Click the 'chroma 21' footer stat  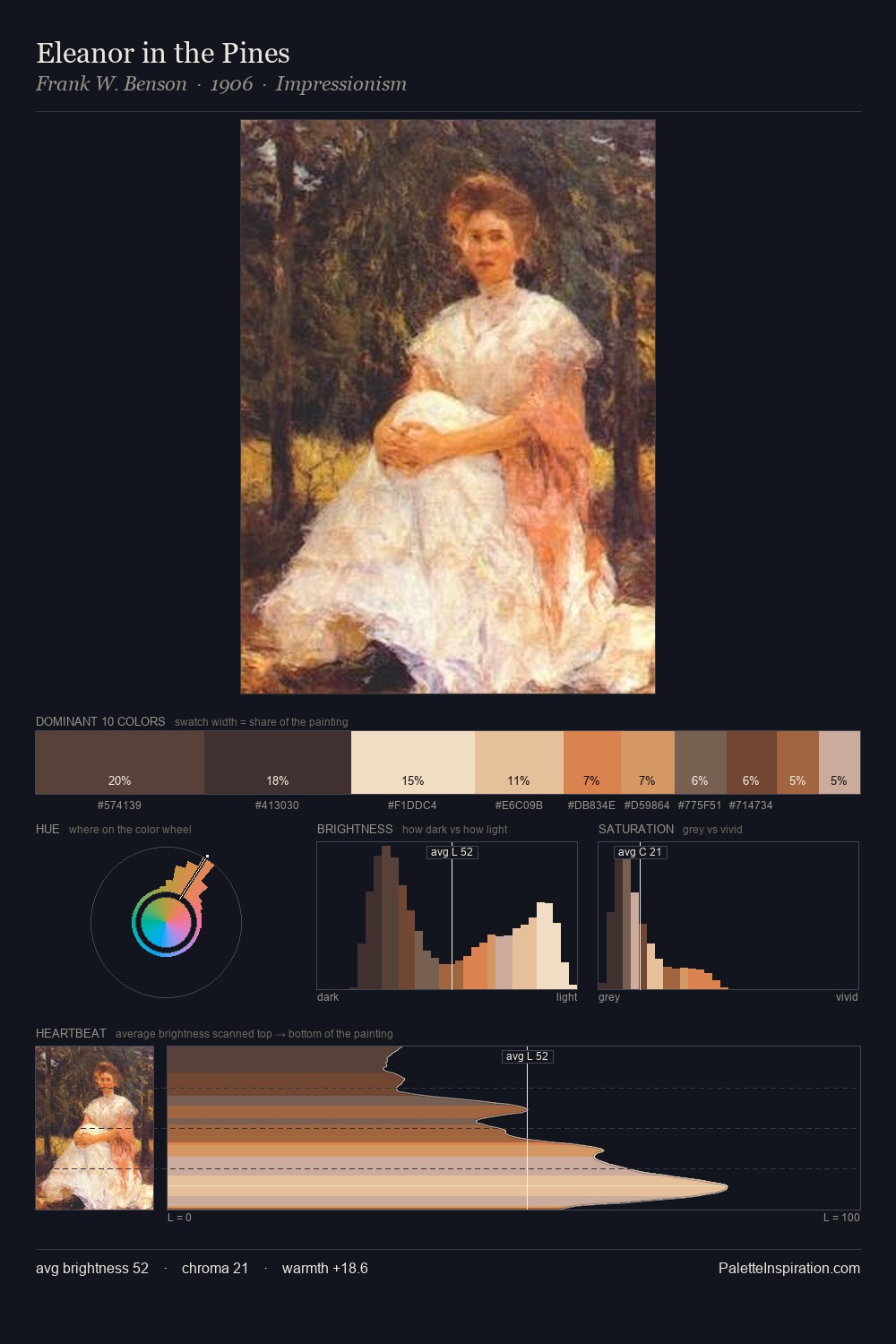[x=215, y=1268]
